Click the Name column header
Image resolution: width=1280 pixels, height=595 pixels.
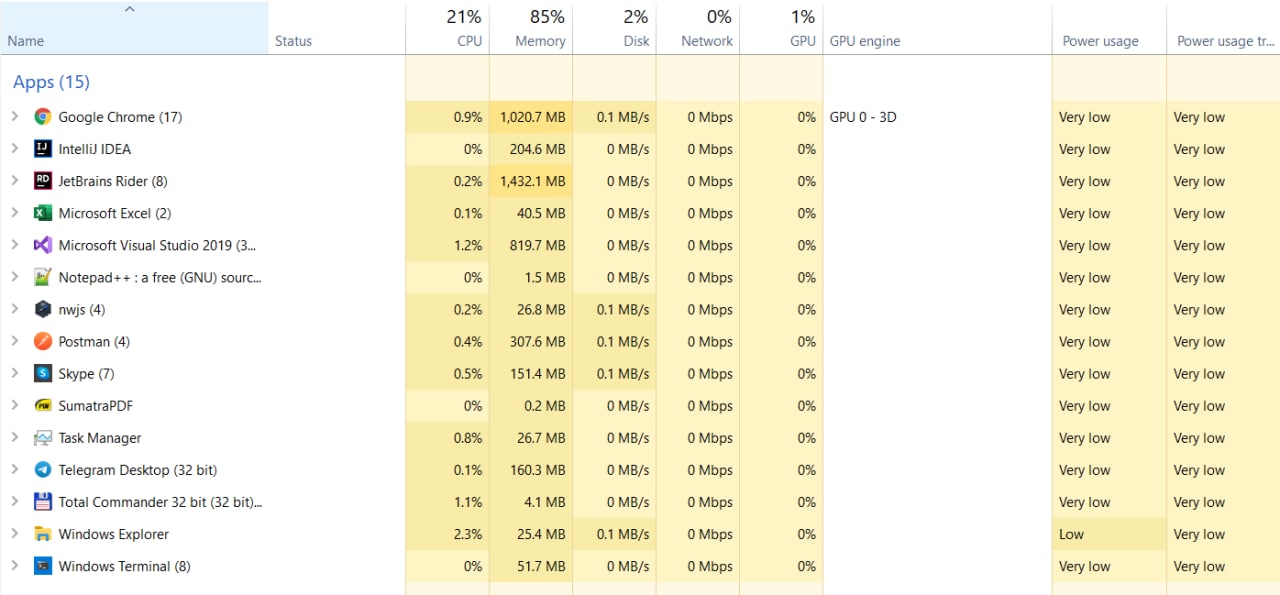point(134,28)
